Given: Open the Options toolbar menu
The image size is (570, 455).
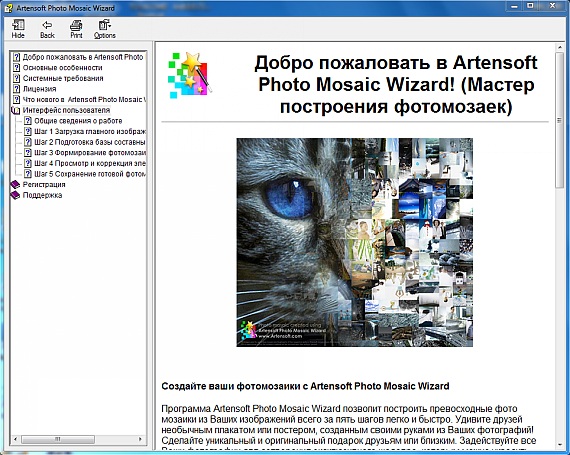Looking at the screenshot, I should [x=105, y=29].
